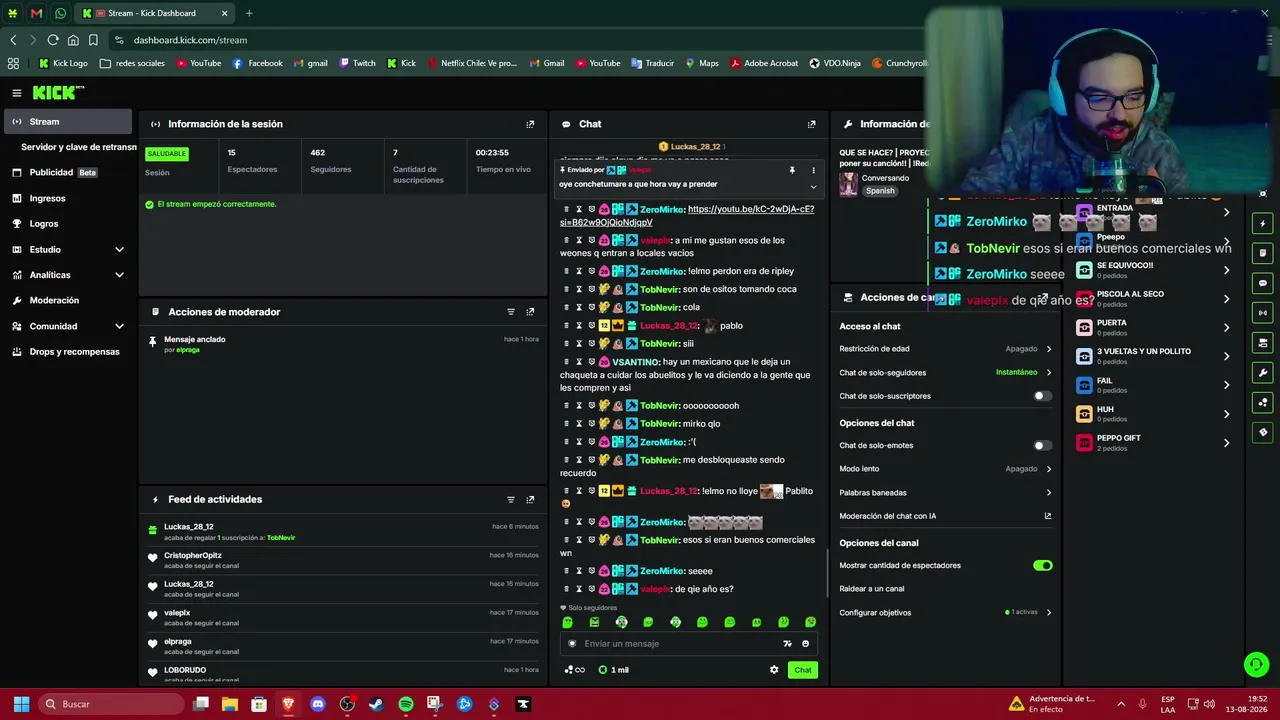The height and width of the screenshot is (720, 1280).
Task: Open the hamburger menu beside the Kick logo
Action: click(17, 93)
